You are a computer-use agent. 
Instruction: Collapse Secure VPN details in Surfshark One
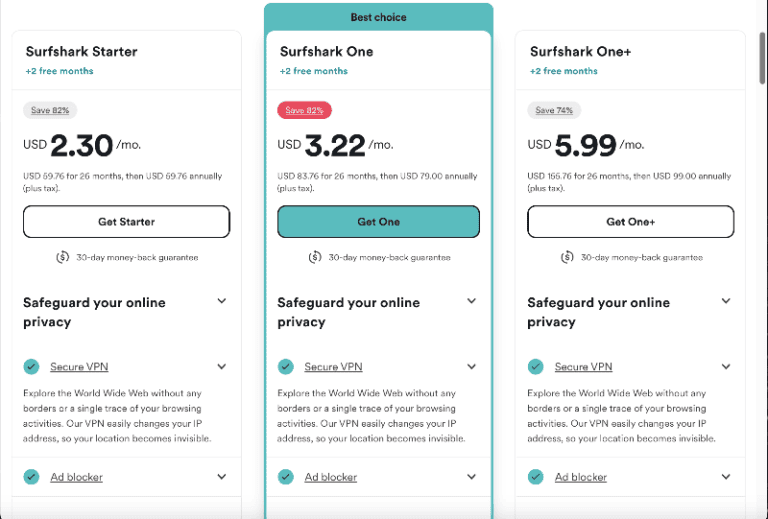click(x=472, y=367)
